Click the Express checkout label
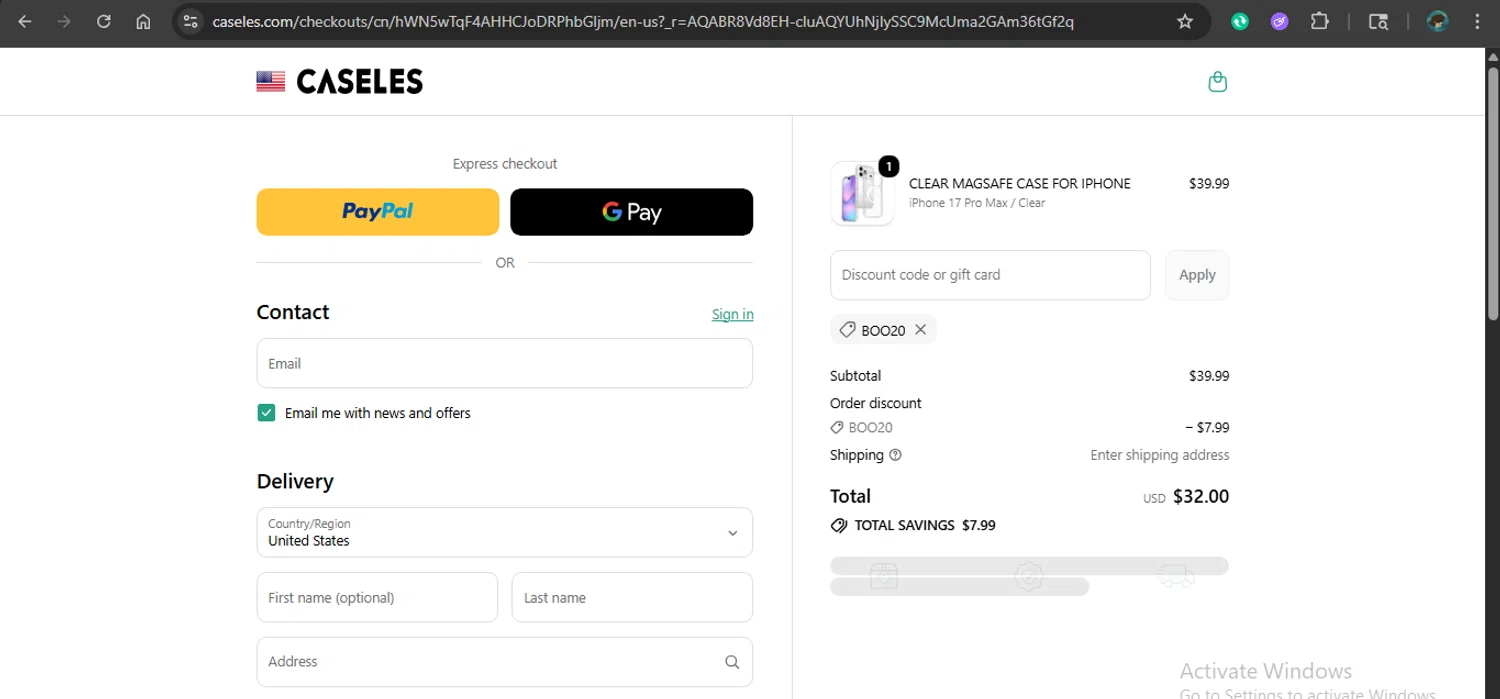The height and width of the screenshot is (699, 1500). click(505, 164)
